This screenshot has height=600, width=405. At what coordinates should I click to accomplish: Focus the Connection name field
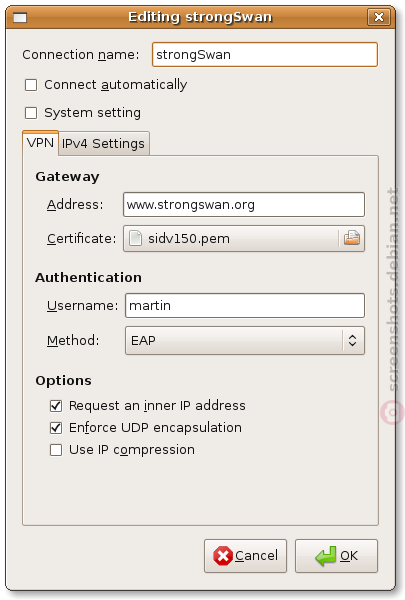[265, 55]
